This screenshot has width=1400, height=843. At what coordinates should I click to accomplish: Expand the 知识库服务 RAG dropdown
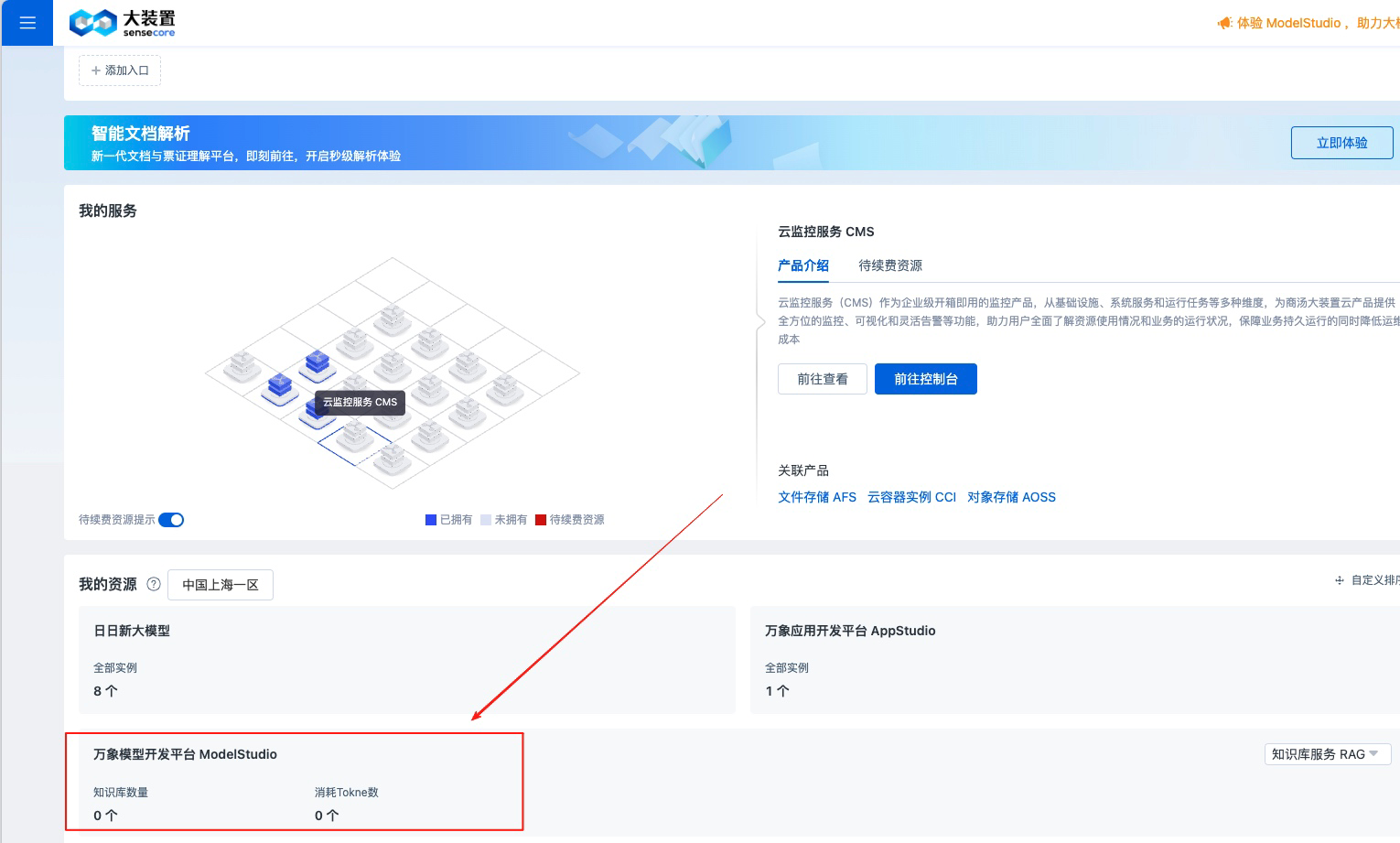(1328, 753)
